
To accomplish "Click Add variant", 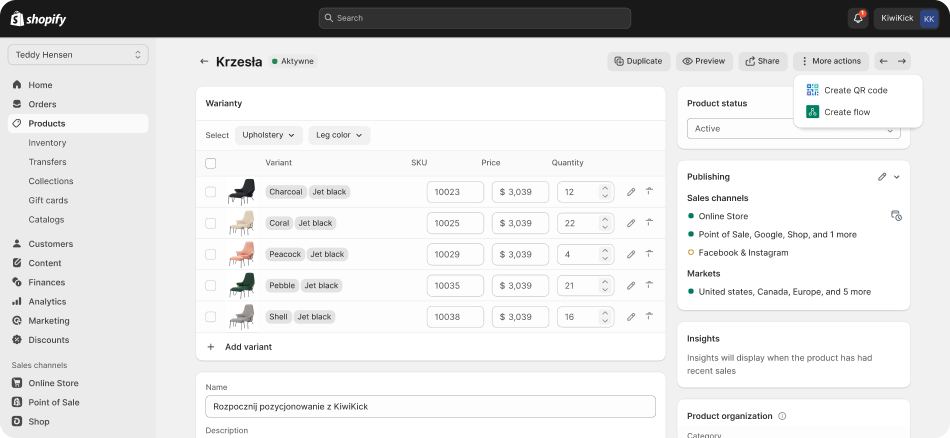I will pyautogui.click(x=239, y=347).
